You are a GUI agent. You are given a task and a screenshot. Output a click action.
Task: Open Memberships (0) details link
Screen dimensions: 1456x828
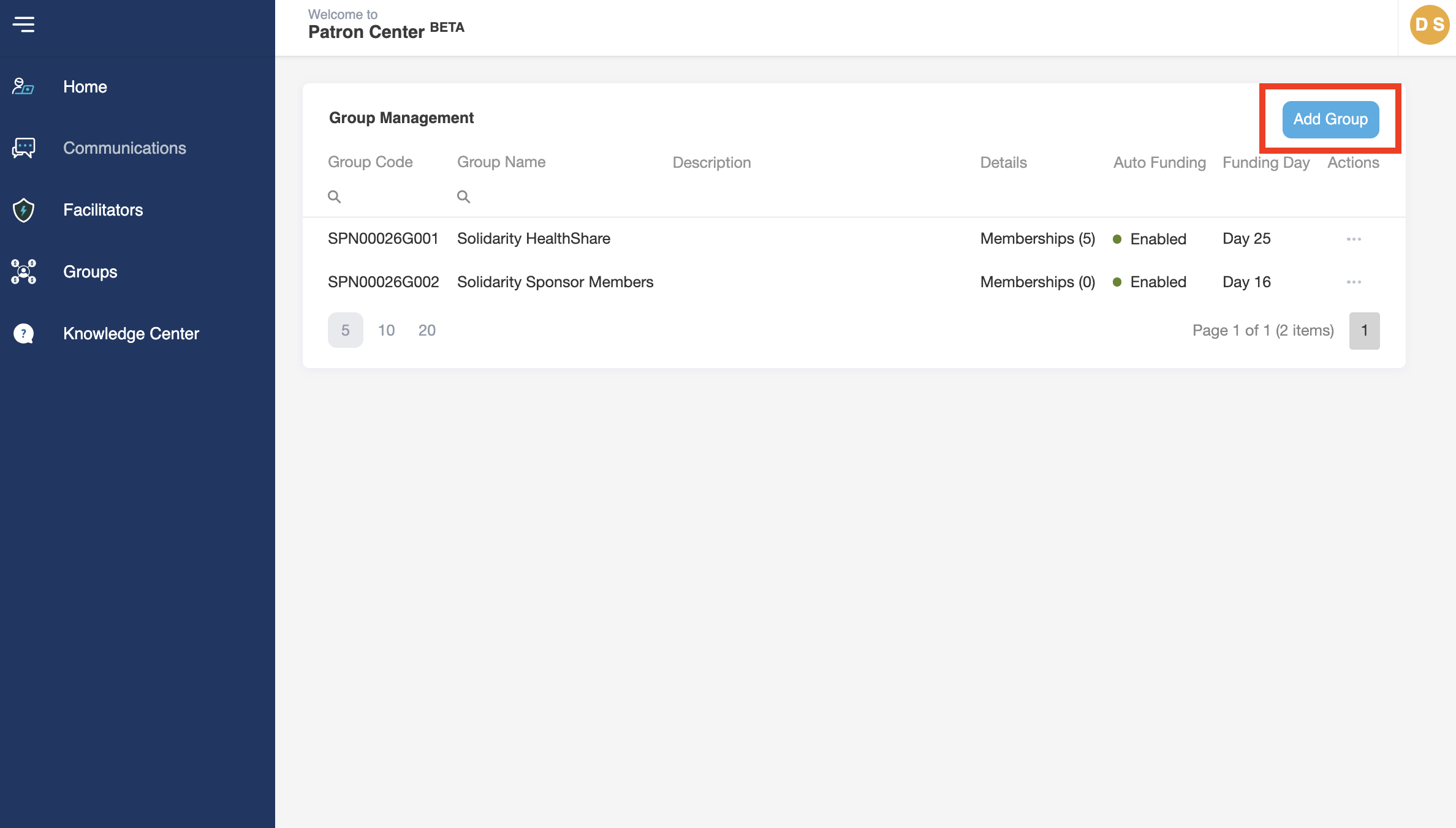pos(1037,282)
